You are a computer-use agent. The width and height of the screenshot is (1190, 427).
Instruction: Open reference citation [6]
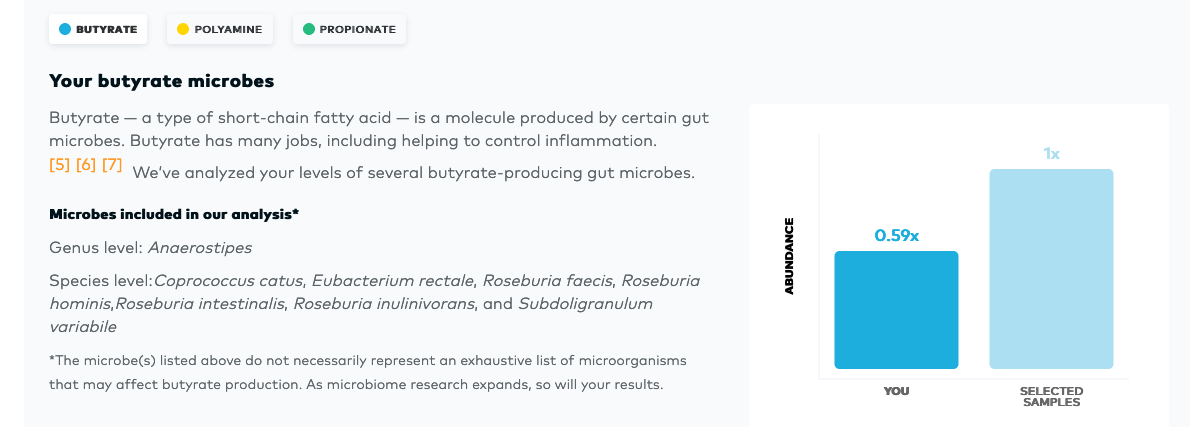pos(86,165)
